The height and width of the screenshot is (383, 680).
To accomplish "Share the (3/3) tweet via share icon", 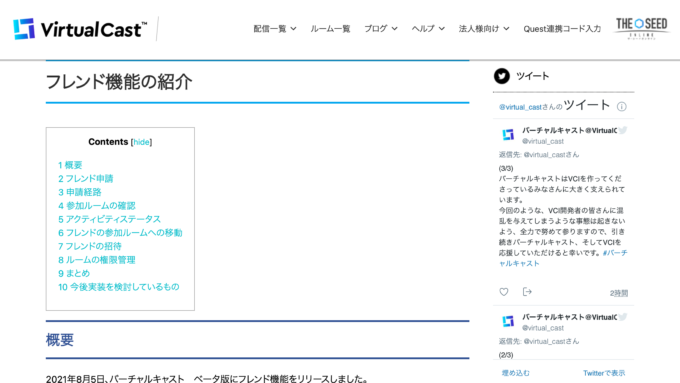I will [527, 292].
